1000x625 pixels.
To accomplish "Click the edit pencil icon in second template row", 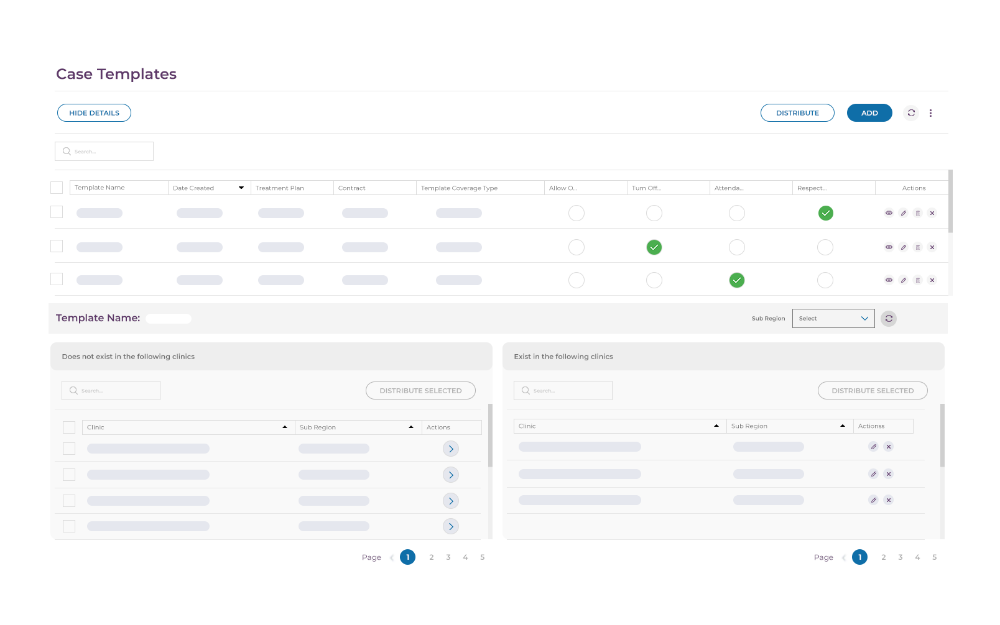I will tap(903, 247).
